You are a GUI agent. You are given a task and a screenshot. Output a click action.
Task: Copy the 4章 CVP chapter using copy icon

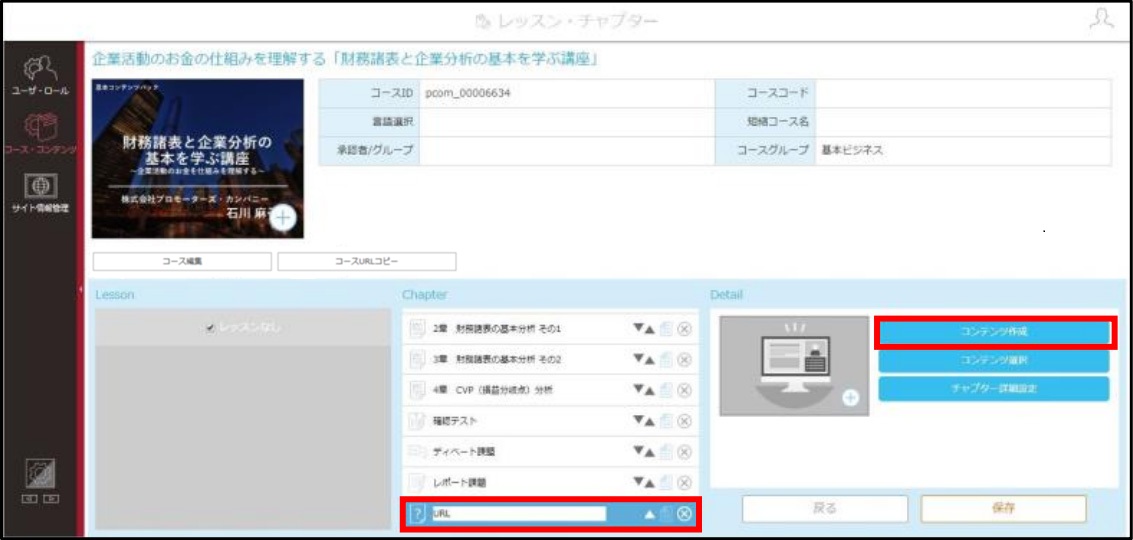coord(666,390)
